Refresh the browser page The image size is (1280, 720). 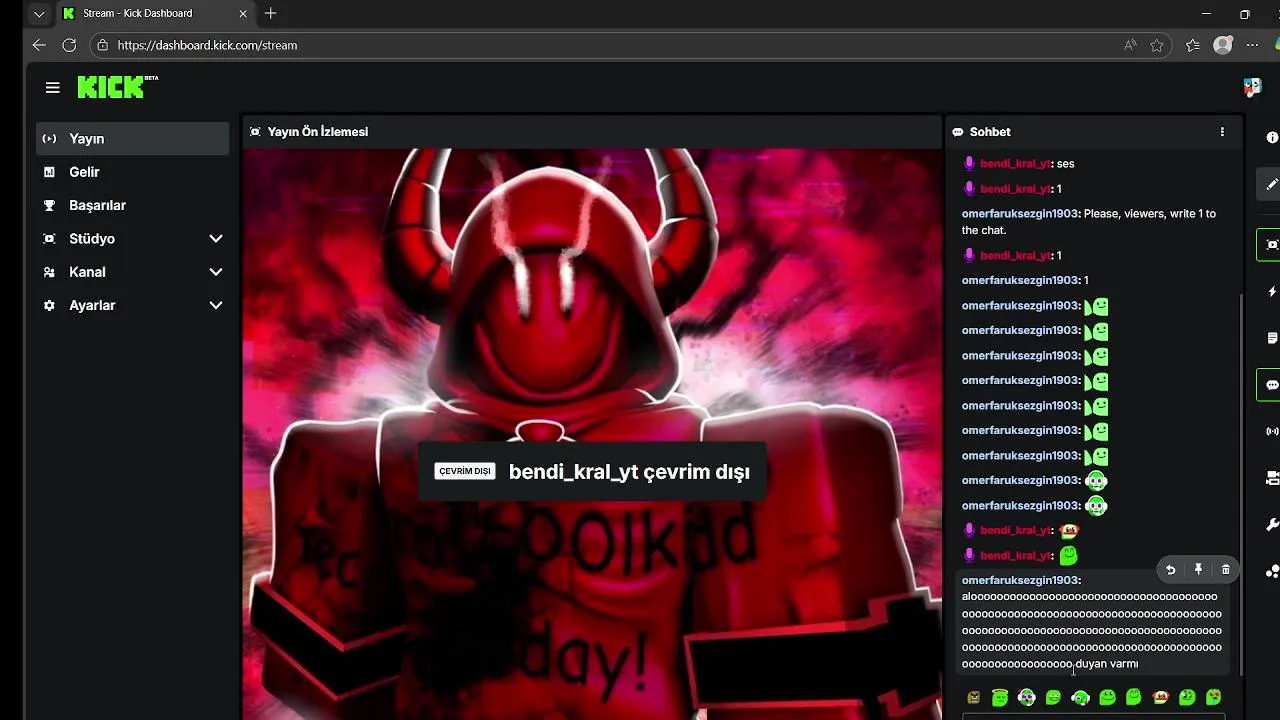69,45
